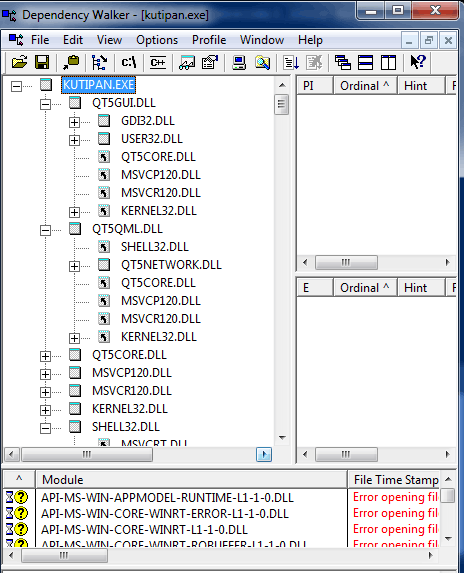Image resolution: width=464 pixels, height=573 pixels.
Task: Open the Profile menu
Action: (209, 40)
